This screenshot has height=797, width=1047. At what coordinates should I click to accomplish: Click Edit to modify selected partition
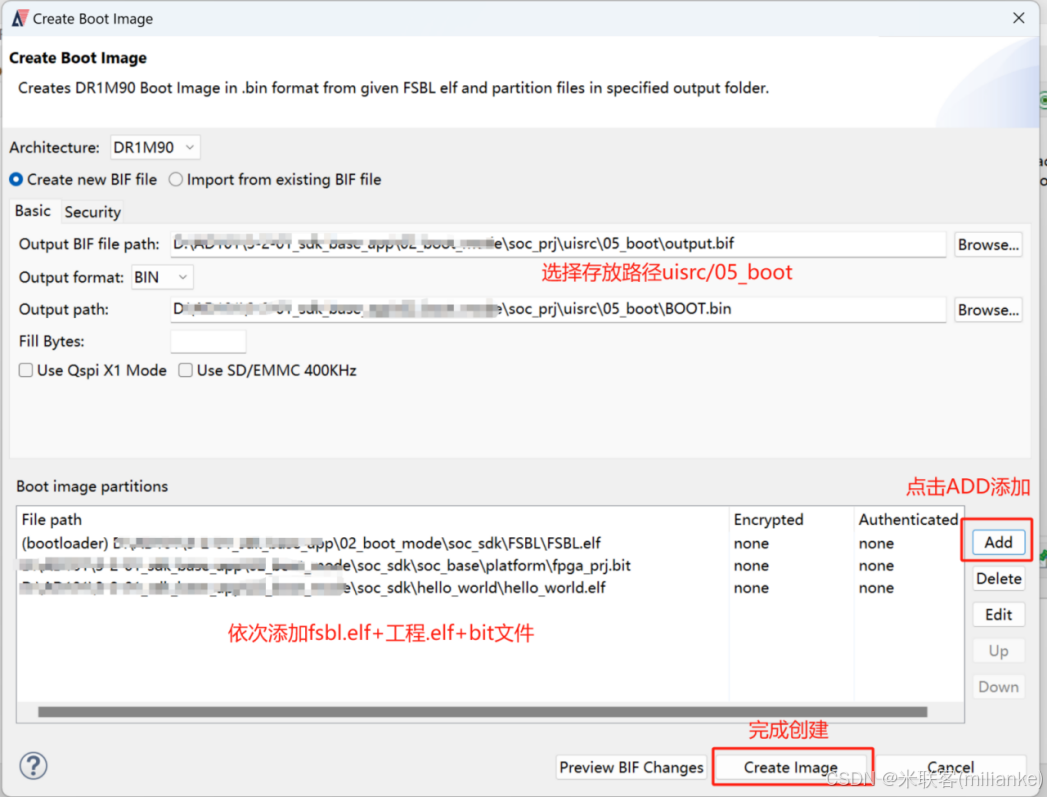(x=998, y=614)
